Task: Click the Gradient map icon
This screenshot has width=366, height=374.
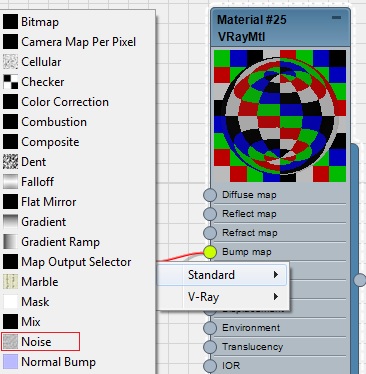Action: click(10, 222)
